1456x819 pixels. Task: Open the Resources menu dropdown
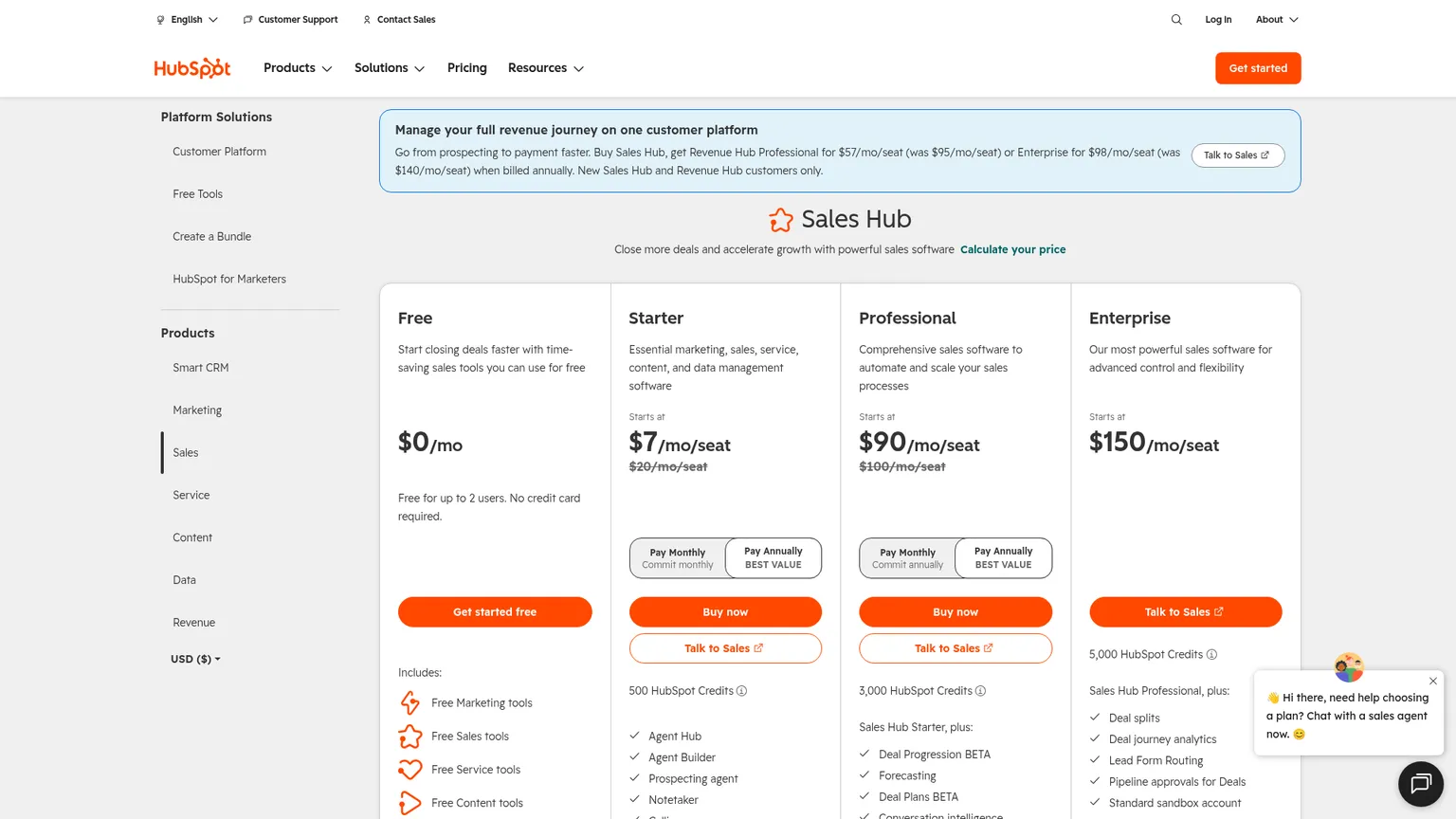tap(546, 68)
